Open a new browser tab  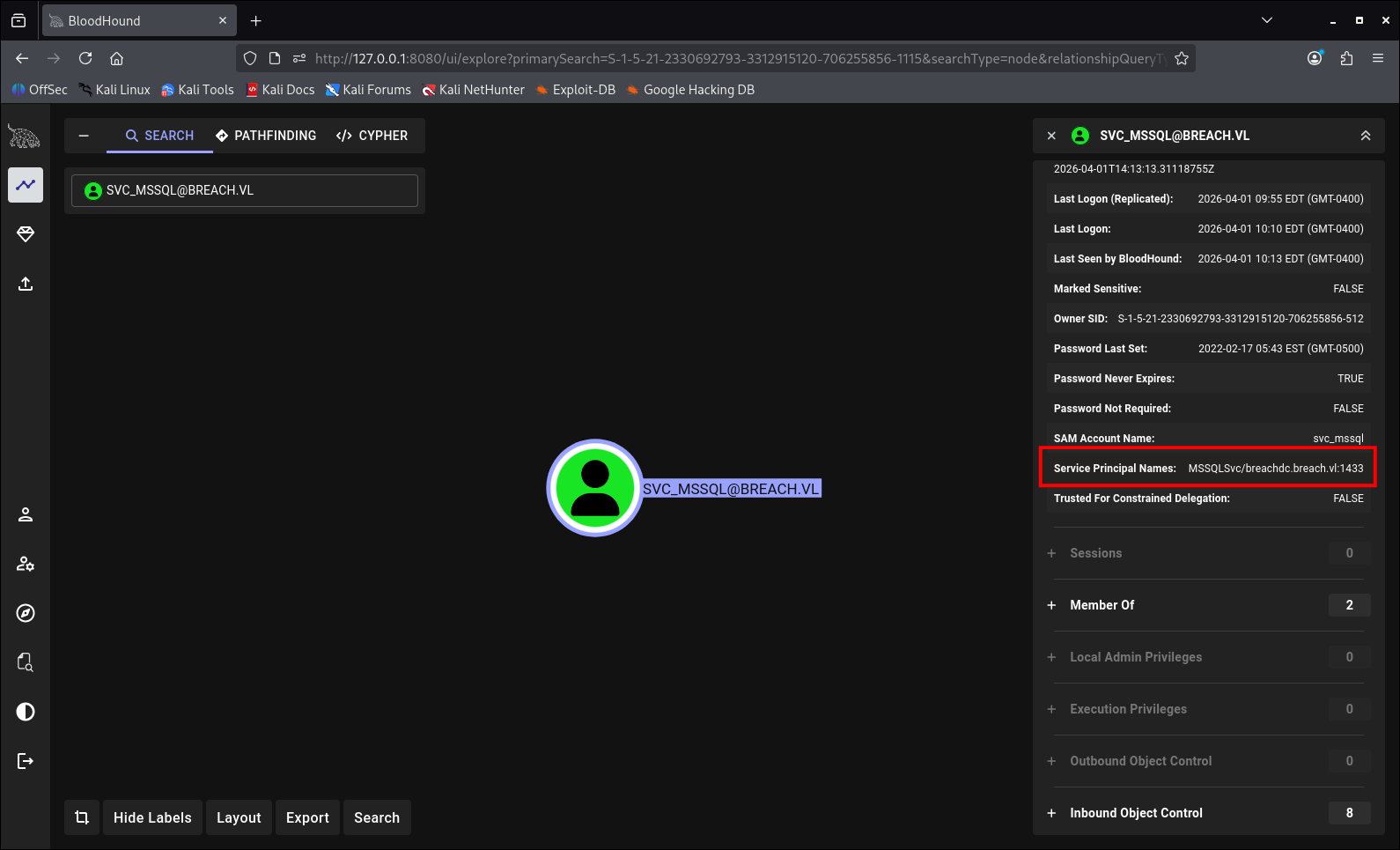256,20
